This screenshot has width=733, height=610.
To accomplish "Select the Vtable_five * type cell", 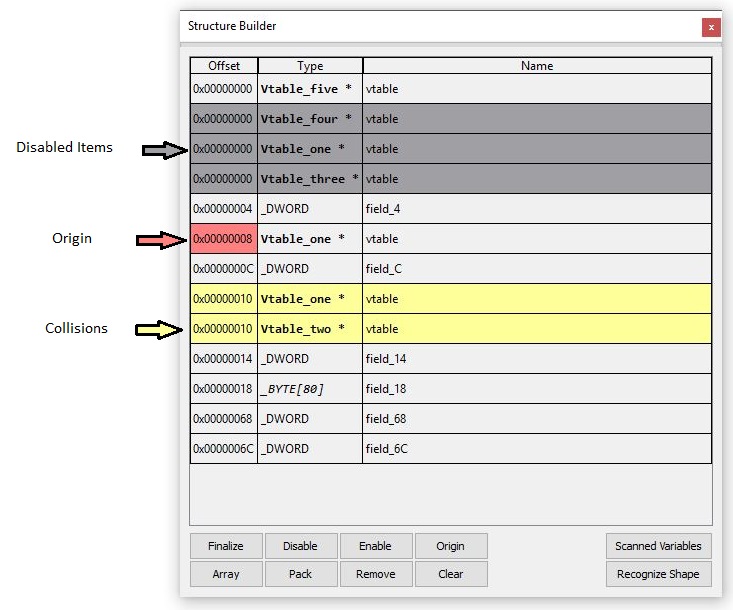I will [x=310, y=89].
